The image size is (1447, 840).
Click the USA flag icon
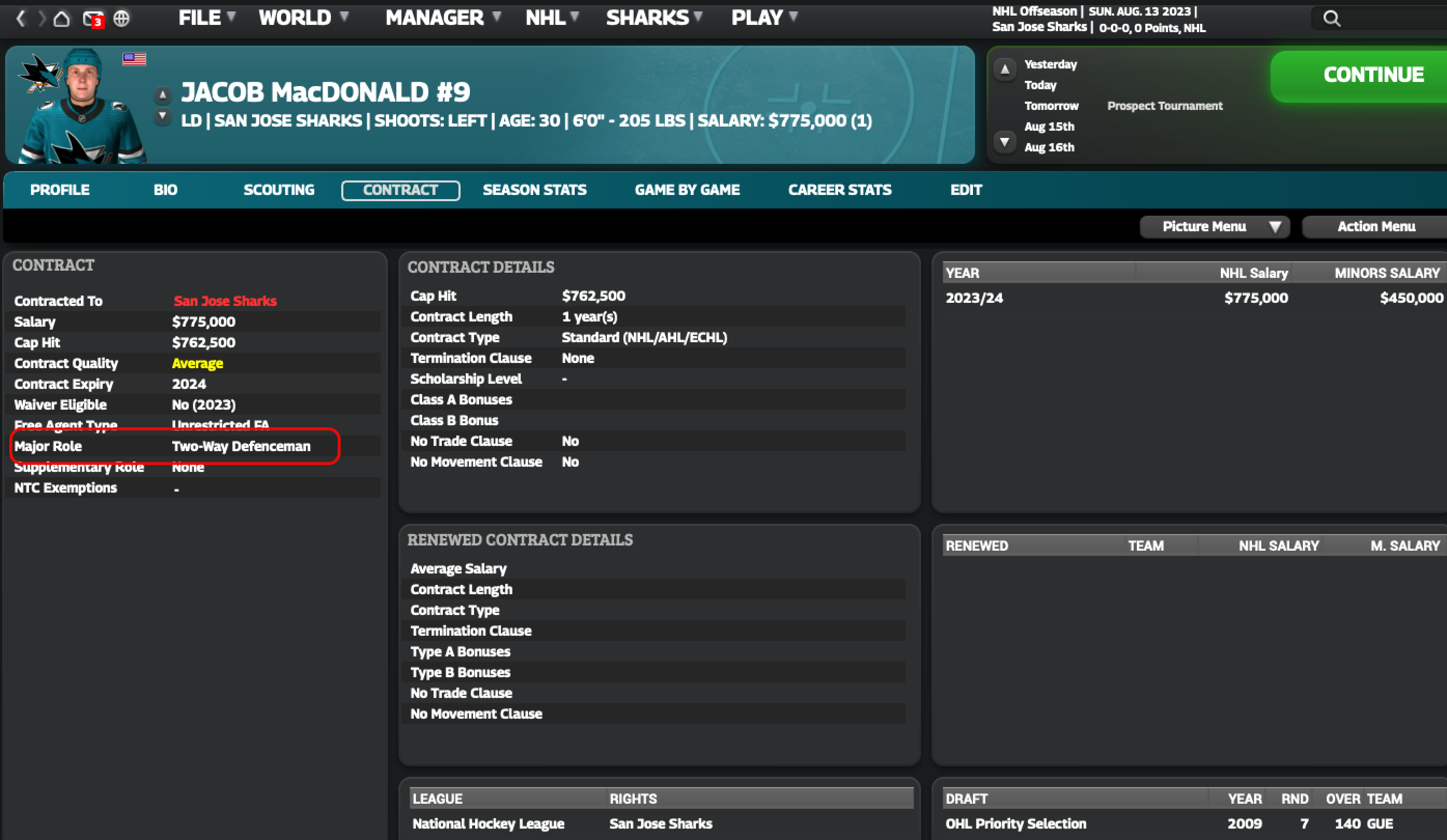pyautogui.click(x=134, y=59)
